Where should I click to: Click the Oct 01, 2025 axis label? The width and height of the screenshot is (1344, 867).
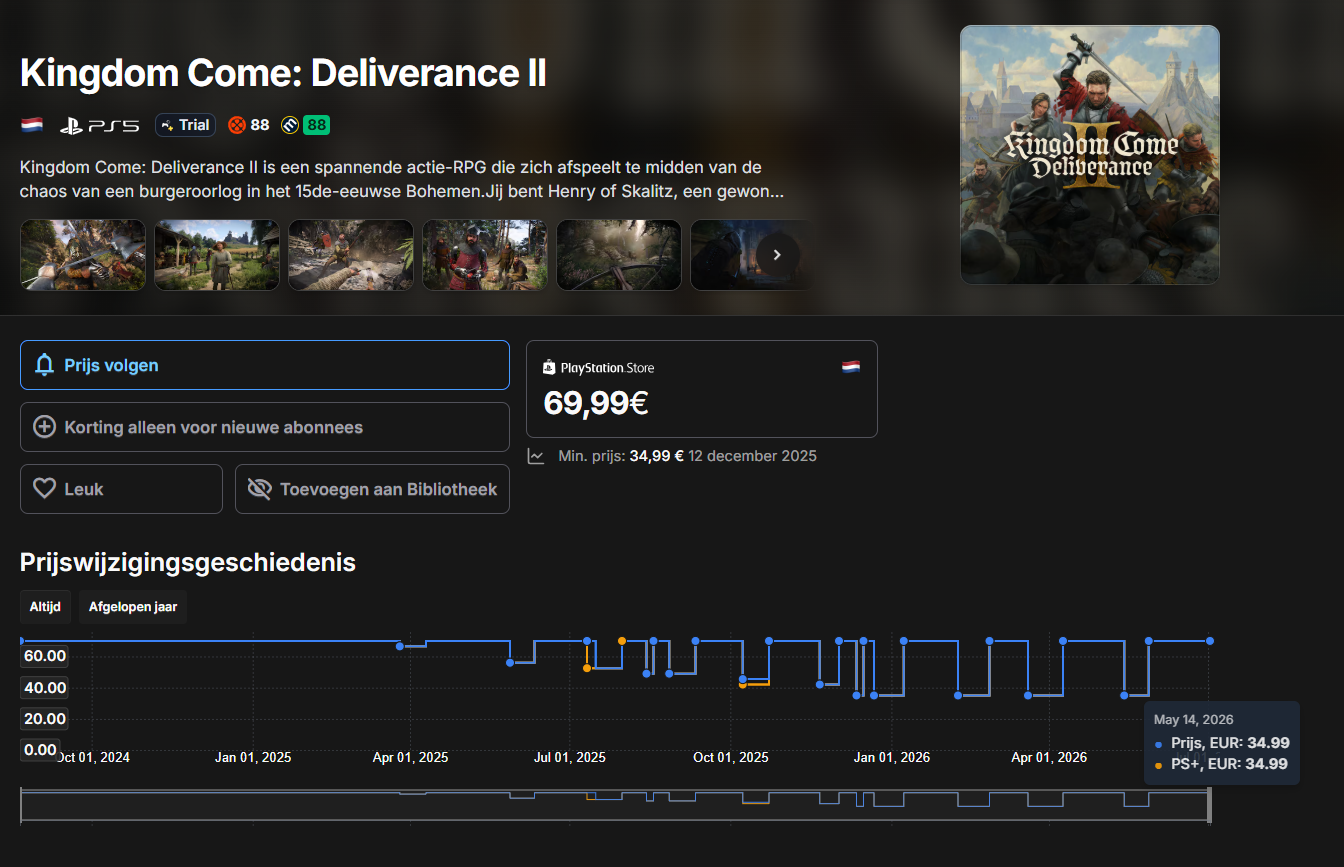click(731, 757)
